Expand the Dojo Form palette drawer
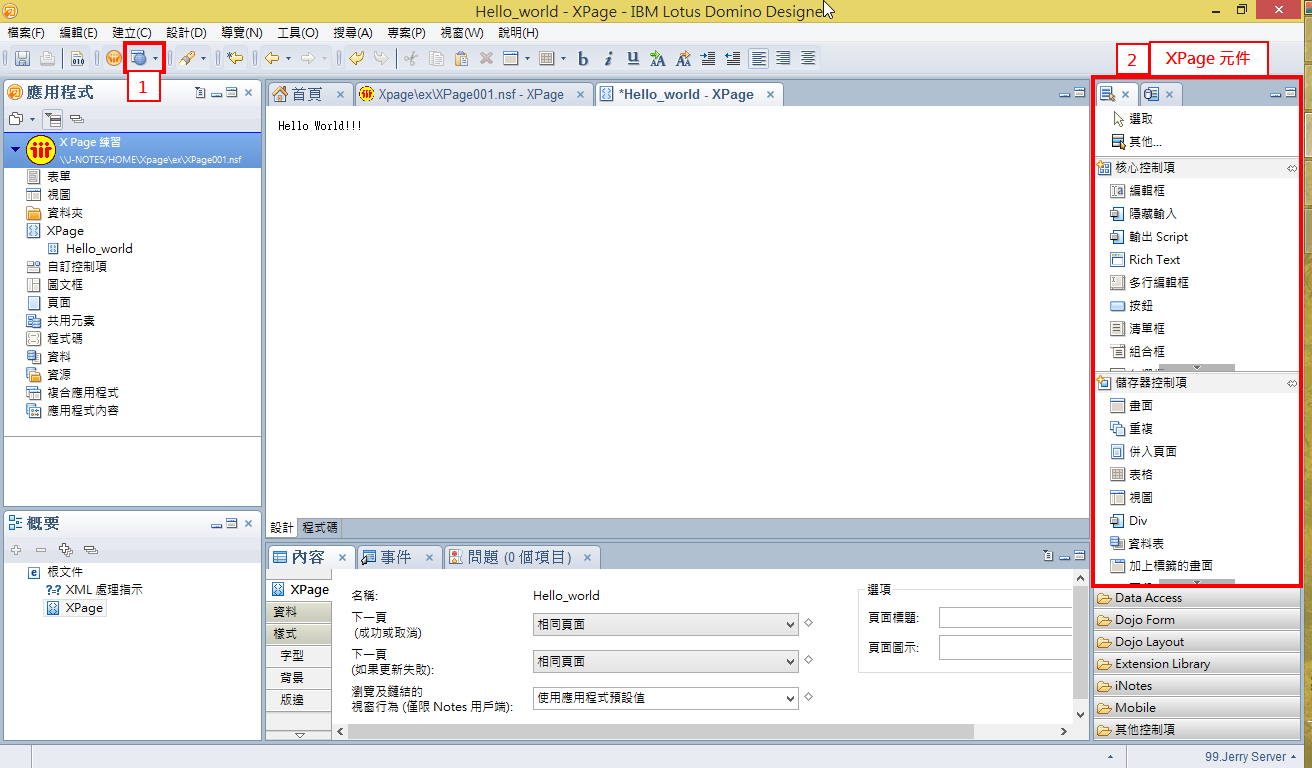Screen dimensions: 1312x768 1197,620
